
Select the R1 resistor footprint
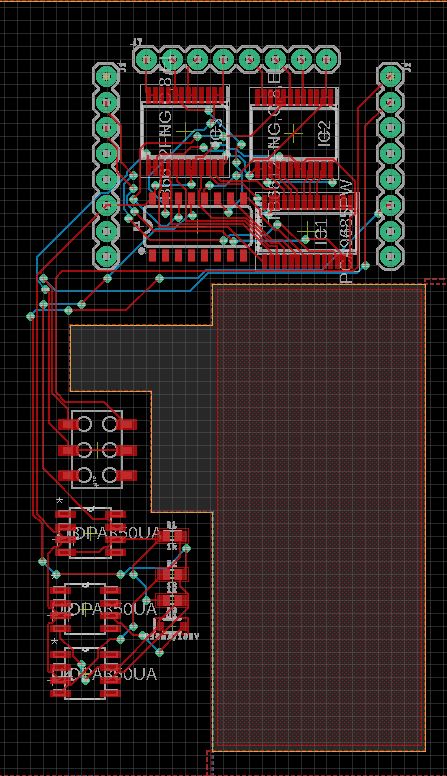point(172,536)
